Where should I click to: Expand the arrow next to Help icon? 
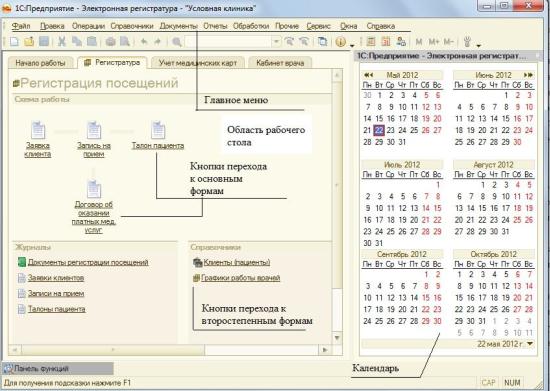coord(352,45)
